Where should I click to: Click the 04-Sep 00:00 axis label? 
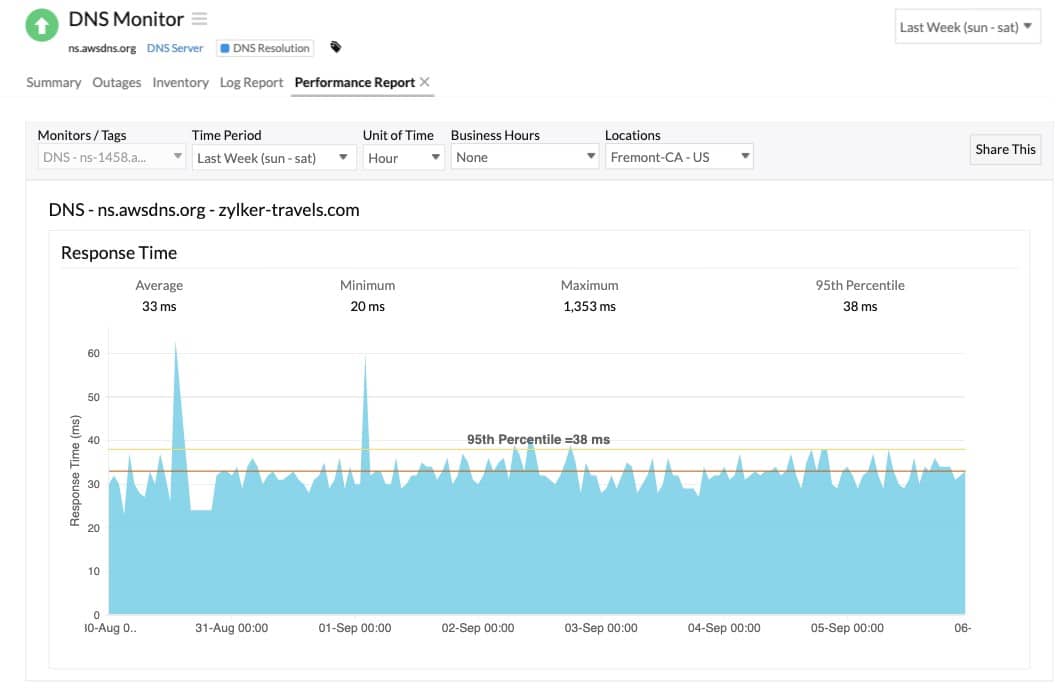[724, 628]
